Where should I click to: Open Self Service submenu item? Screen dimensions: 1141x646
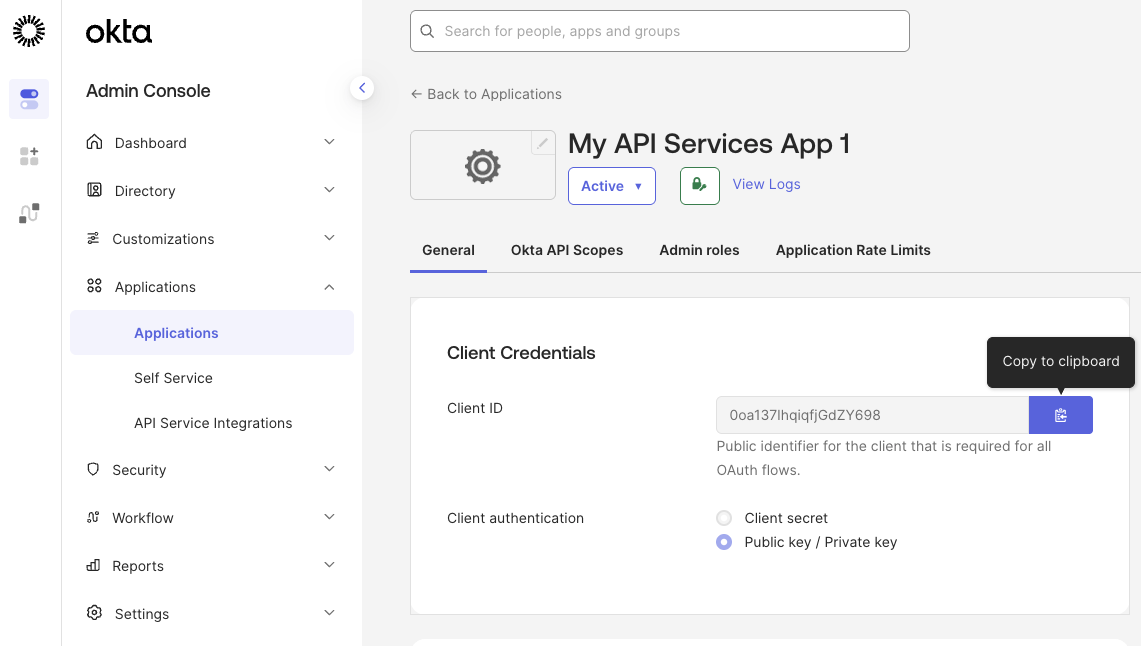pos(173,378)
